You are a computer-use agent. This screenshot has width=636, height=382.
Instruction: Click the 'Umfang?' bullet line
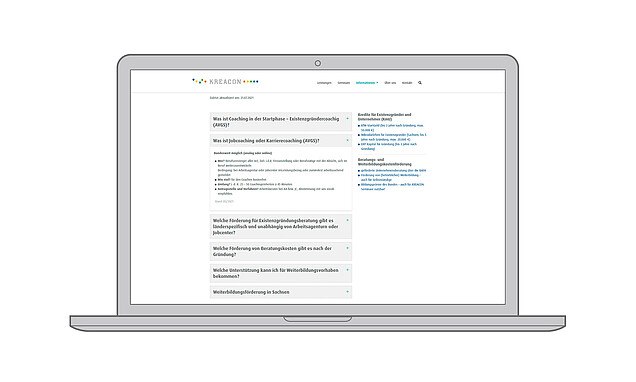(255, 184)
